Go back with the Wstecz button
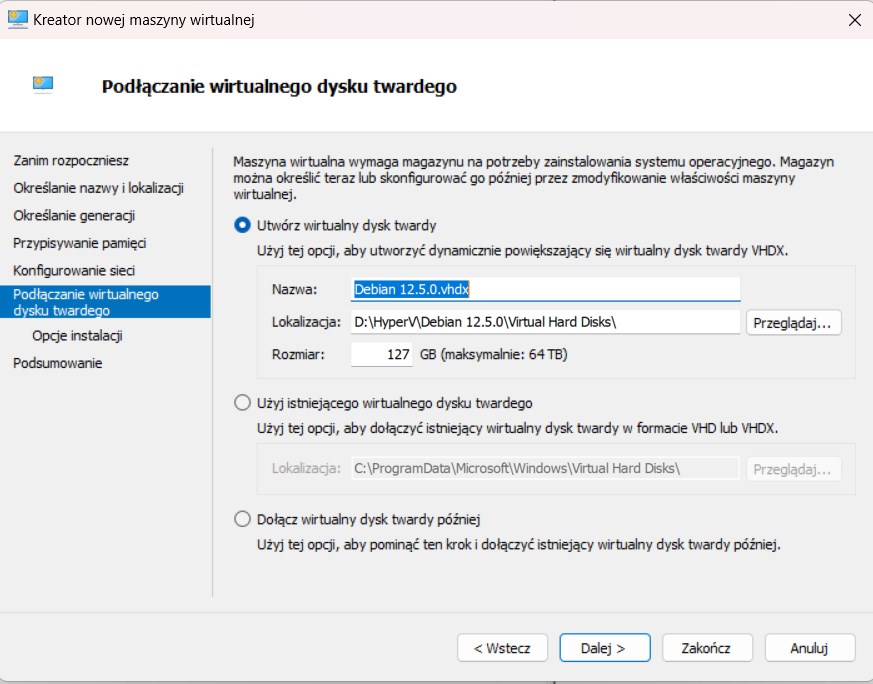 tap(502, 648)
